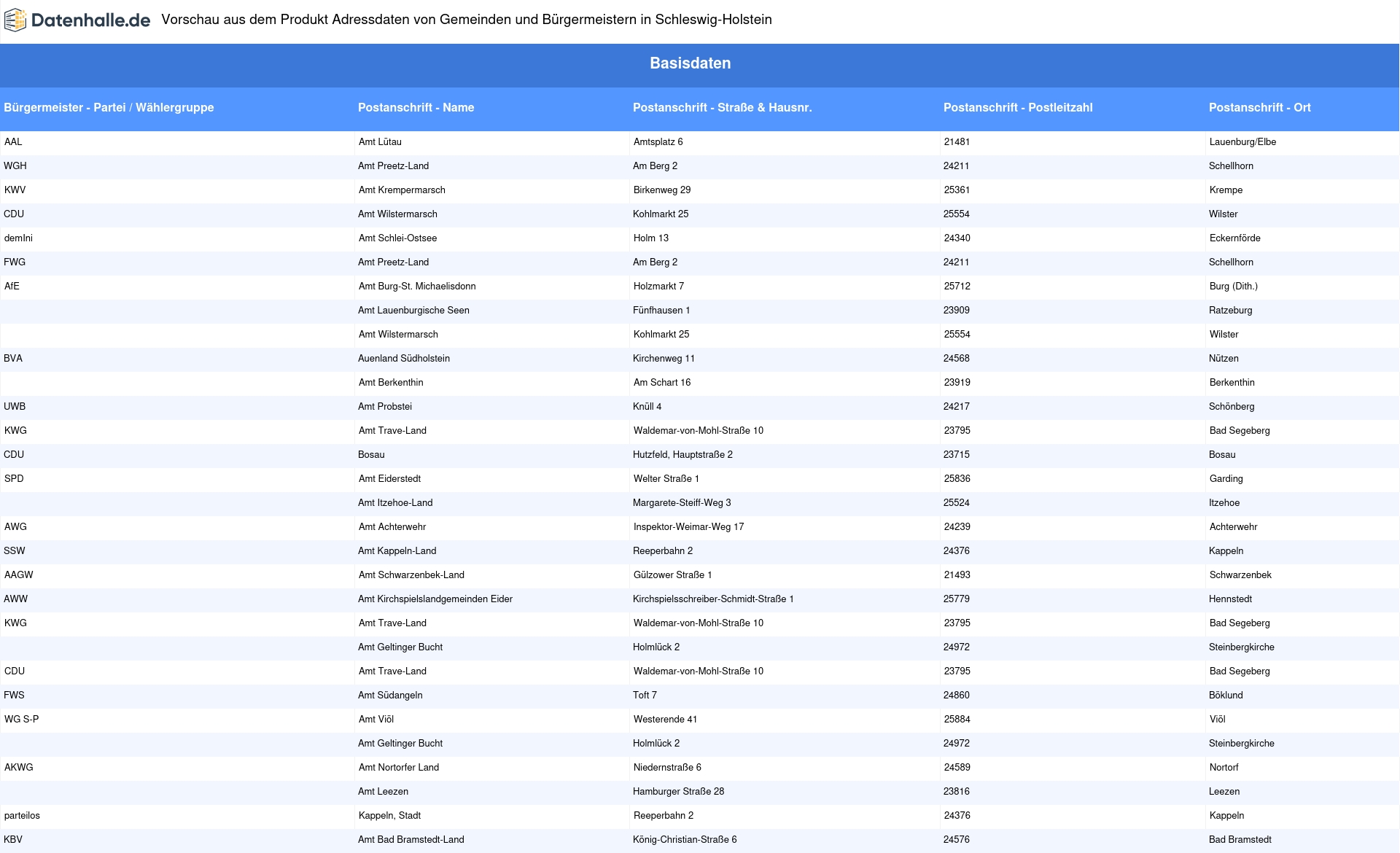Click the parteilos party cell
The width and height of the screenshot is (1400, 853).
pyautogui.click(x=22, y=816)
